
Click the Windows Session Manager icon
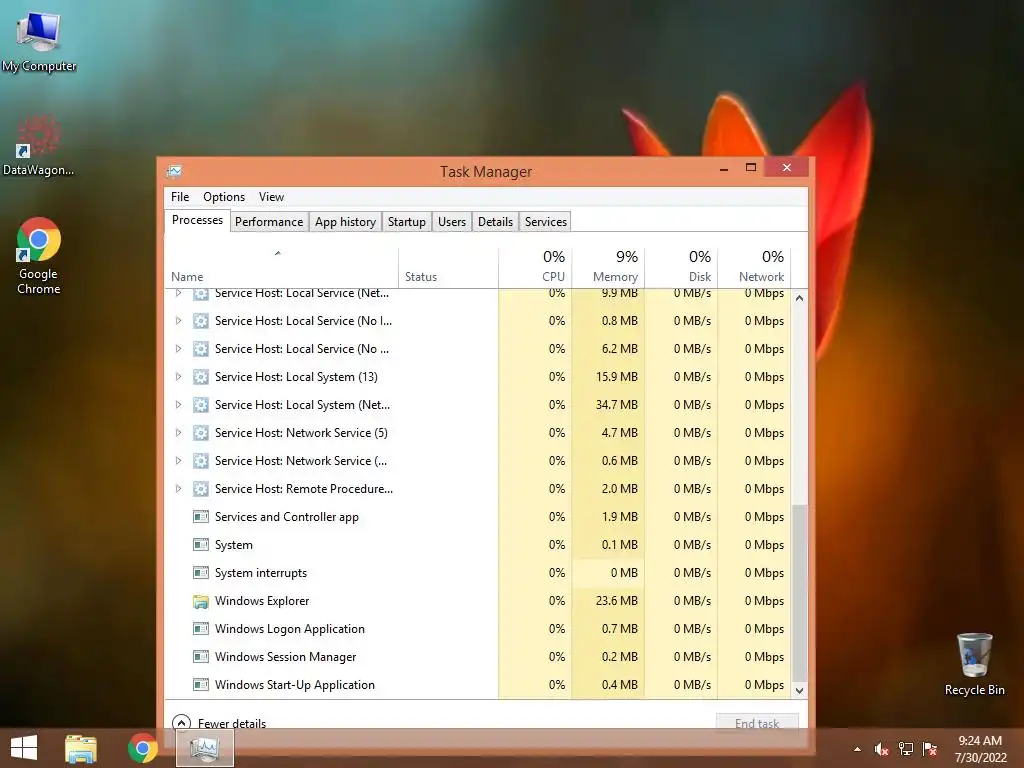point(200,657)
